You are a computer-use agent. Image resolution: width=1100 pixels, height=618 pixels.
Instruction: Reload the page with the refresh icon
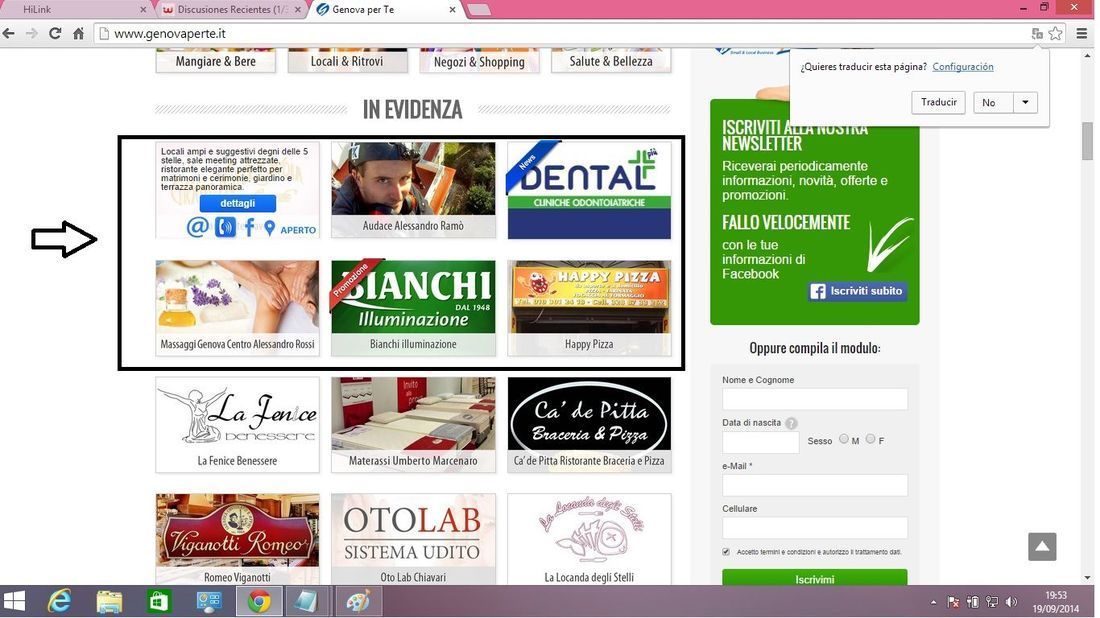point(55,33)
